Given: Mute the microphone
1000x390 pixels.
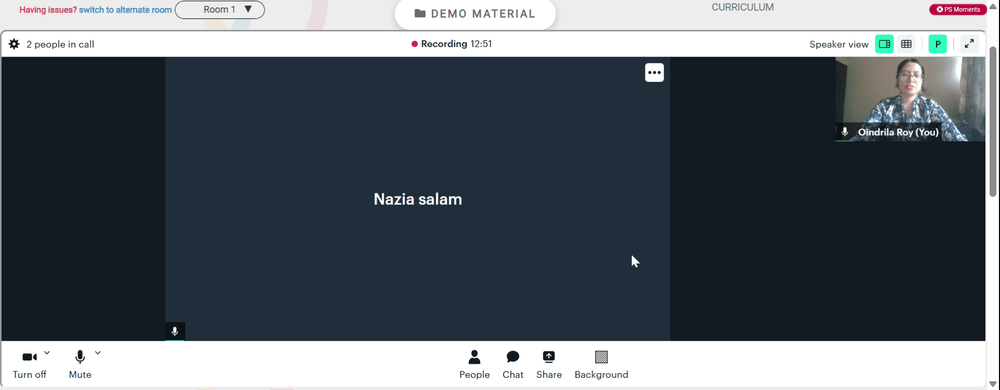Looking at the screenshot, I should [80, 365].
